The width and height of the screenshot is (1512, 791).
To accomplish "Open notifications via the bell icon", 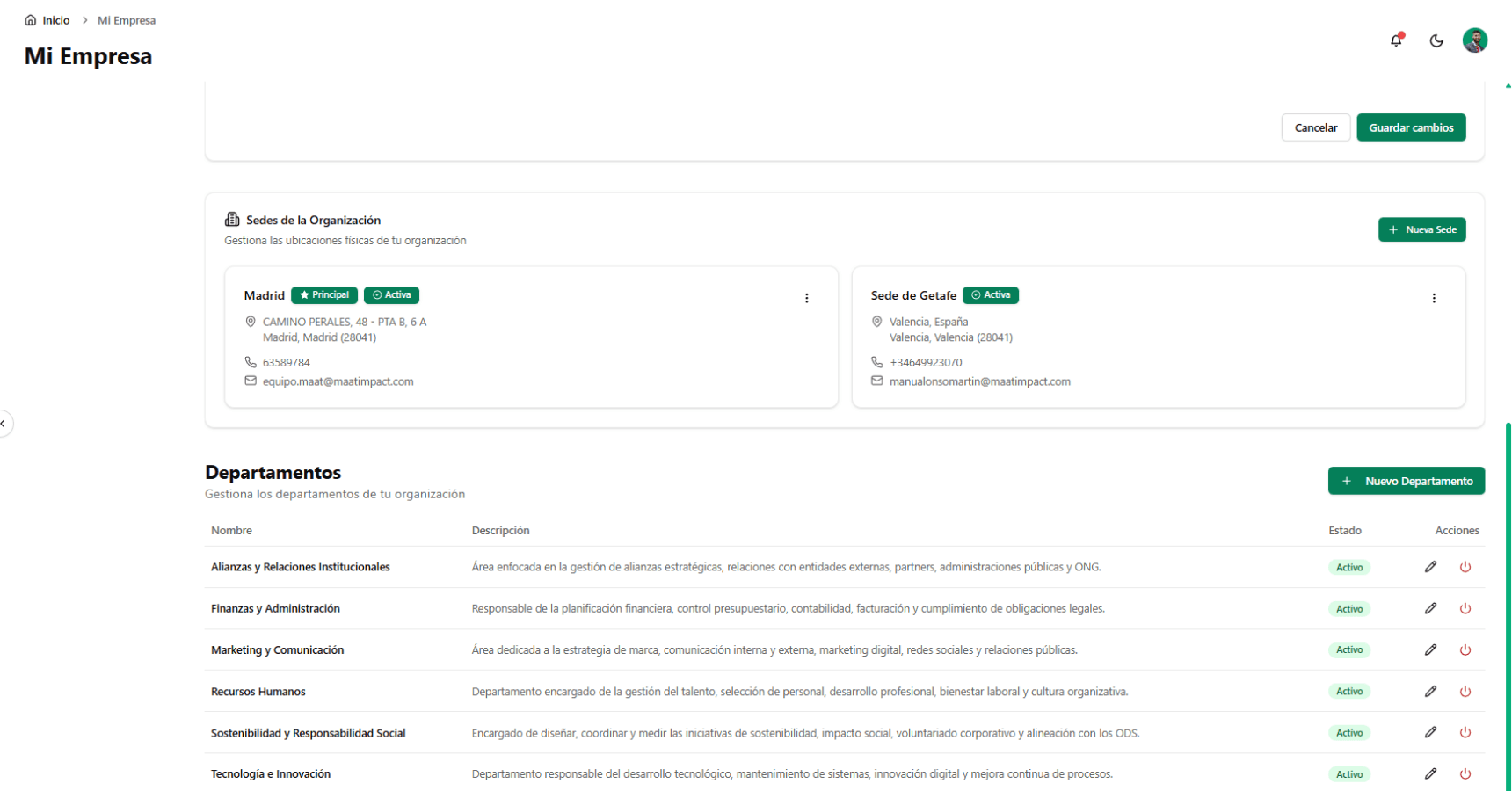I will [x=1396, y=40].
